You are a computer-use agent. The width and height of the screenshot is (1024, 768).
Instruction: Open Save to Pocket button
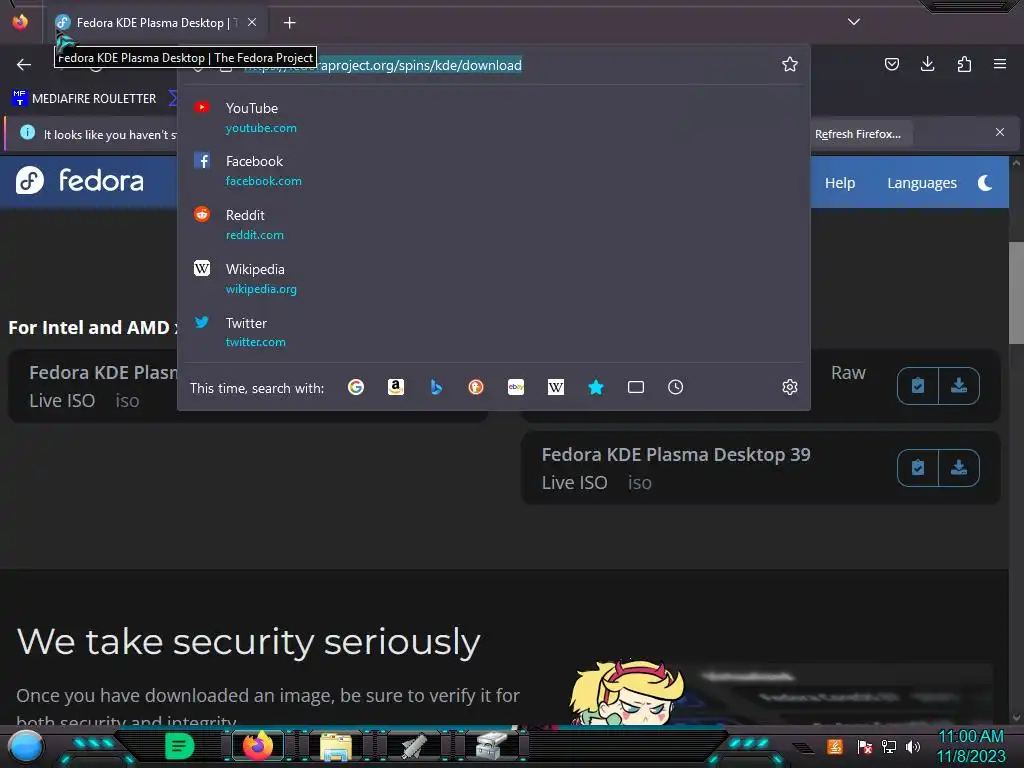click(891, 64)
